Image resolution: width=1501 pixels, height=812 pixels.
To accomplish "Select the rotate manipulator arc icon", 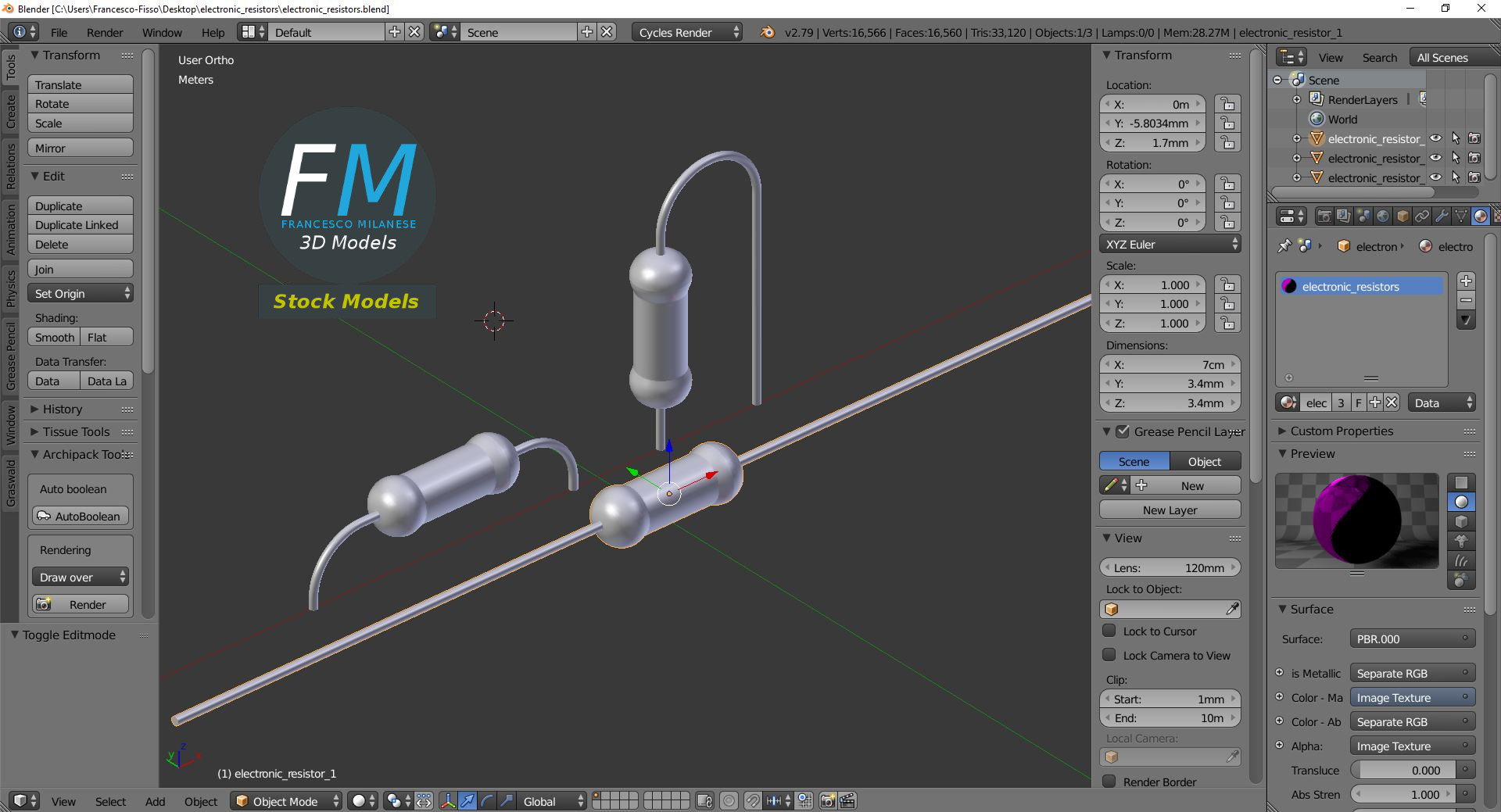I will click(487, 801).
